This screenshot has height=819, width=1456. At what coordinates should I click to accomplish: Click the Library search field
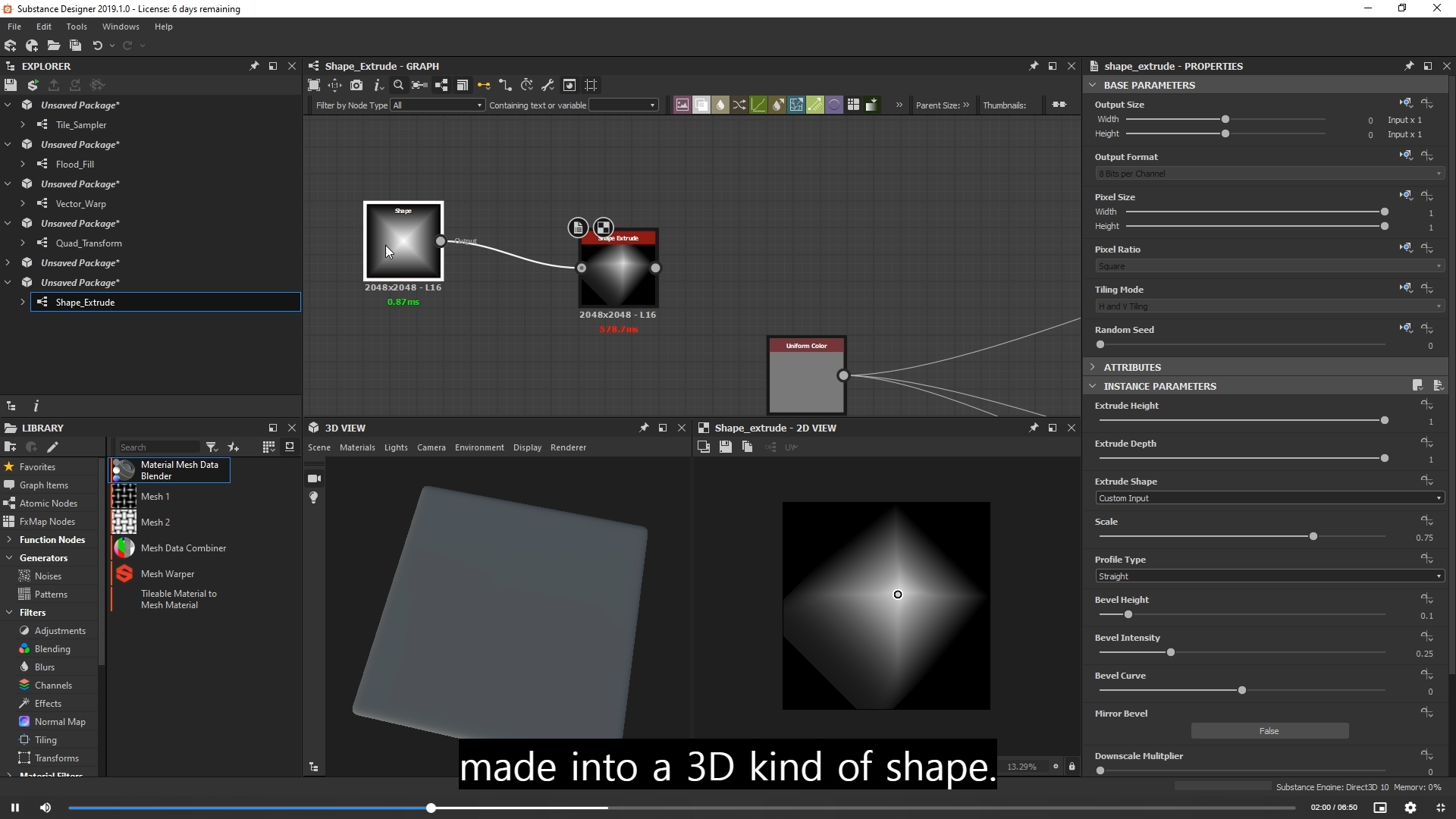tap(158, 447)
